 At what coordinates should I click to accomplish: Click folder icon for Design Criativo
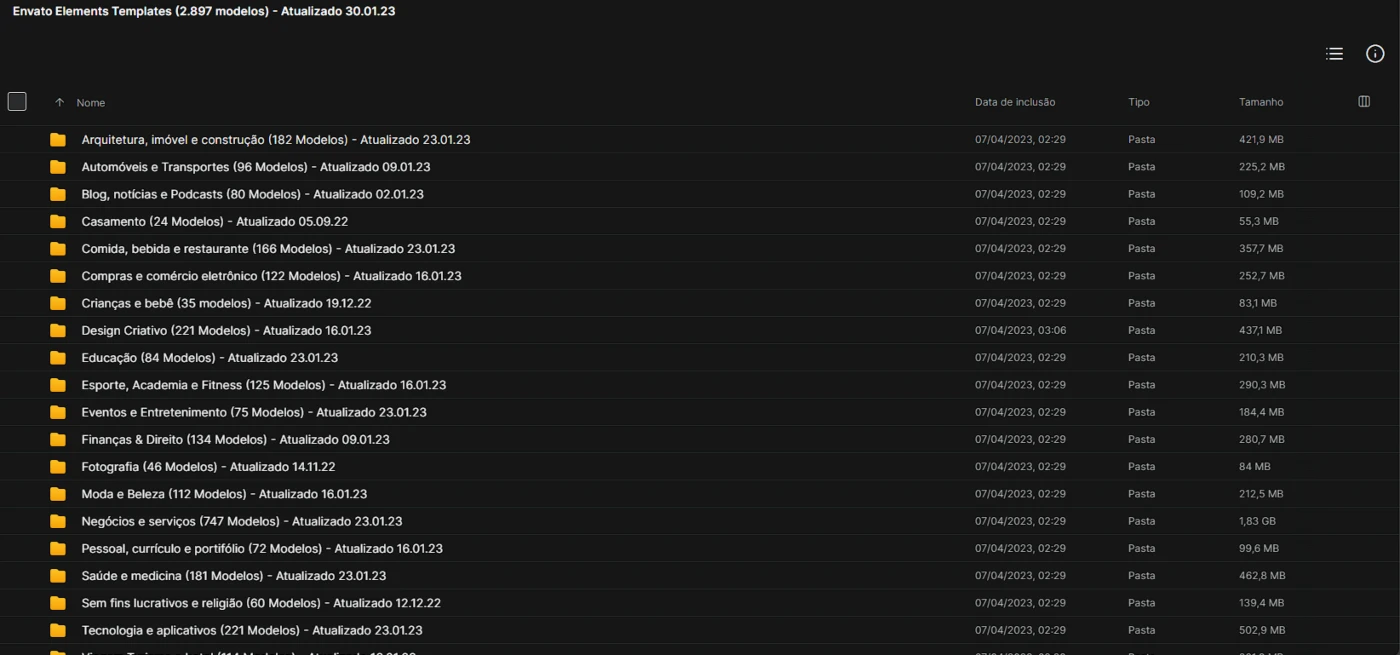pyautogui.click(x=58, y=330)
